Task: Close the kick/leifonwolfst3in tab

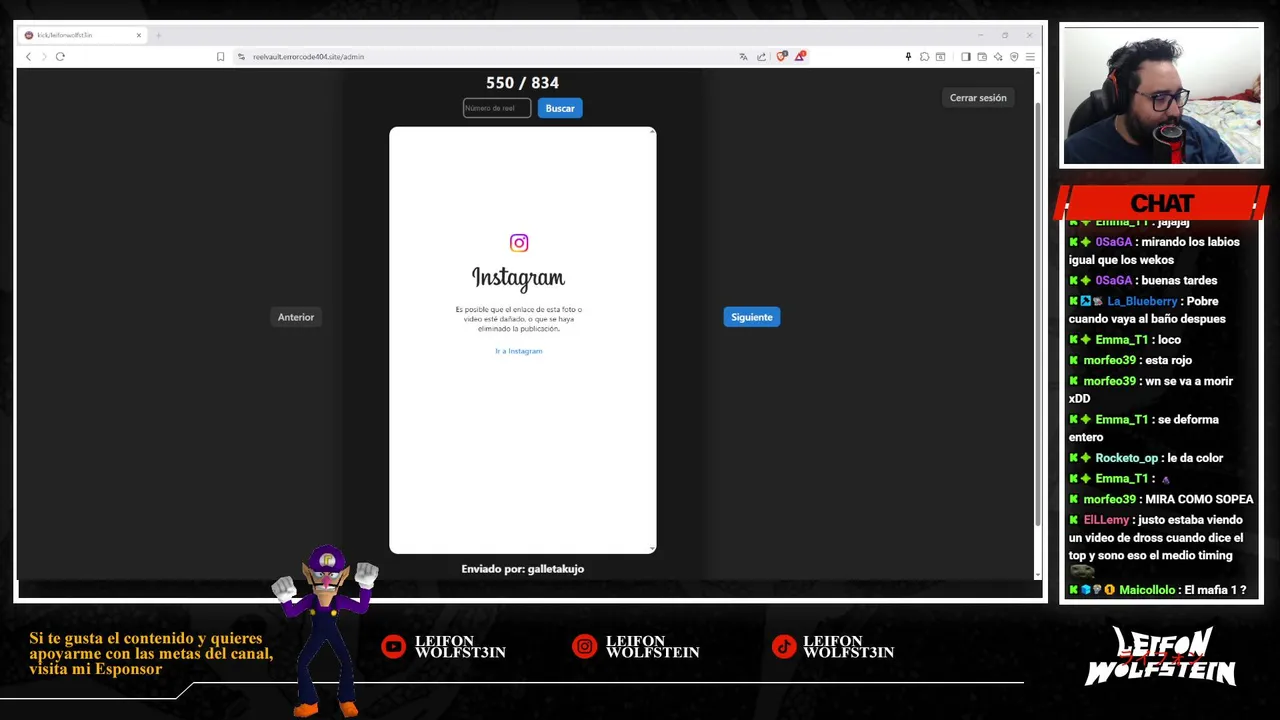Action: pyautogui.click(x=139, y=35)
